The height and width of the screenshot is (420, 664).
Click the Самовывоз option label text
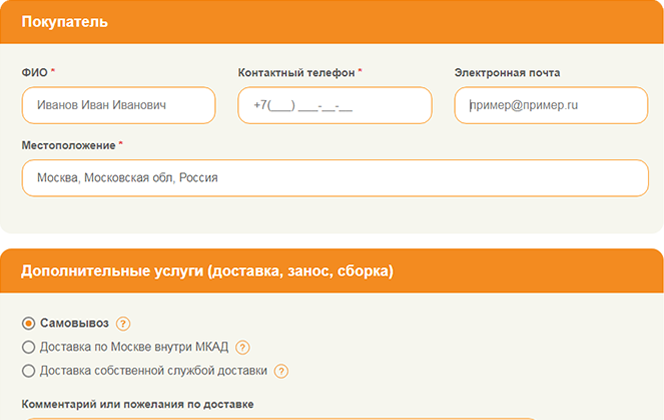(x=74, y=323)
